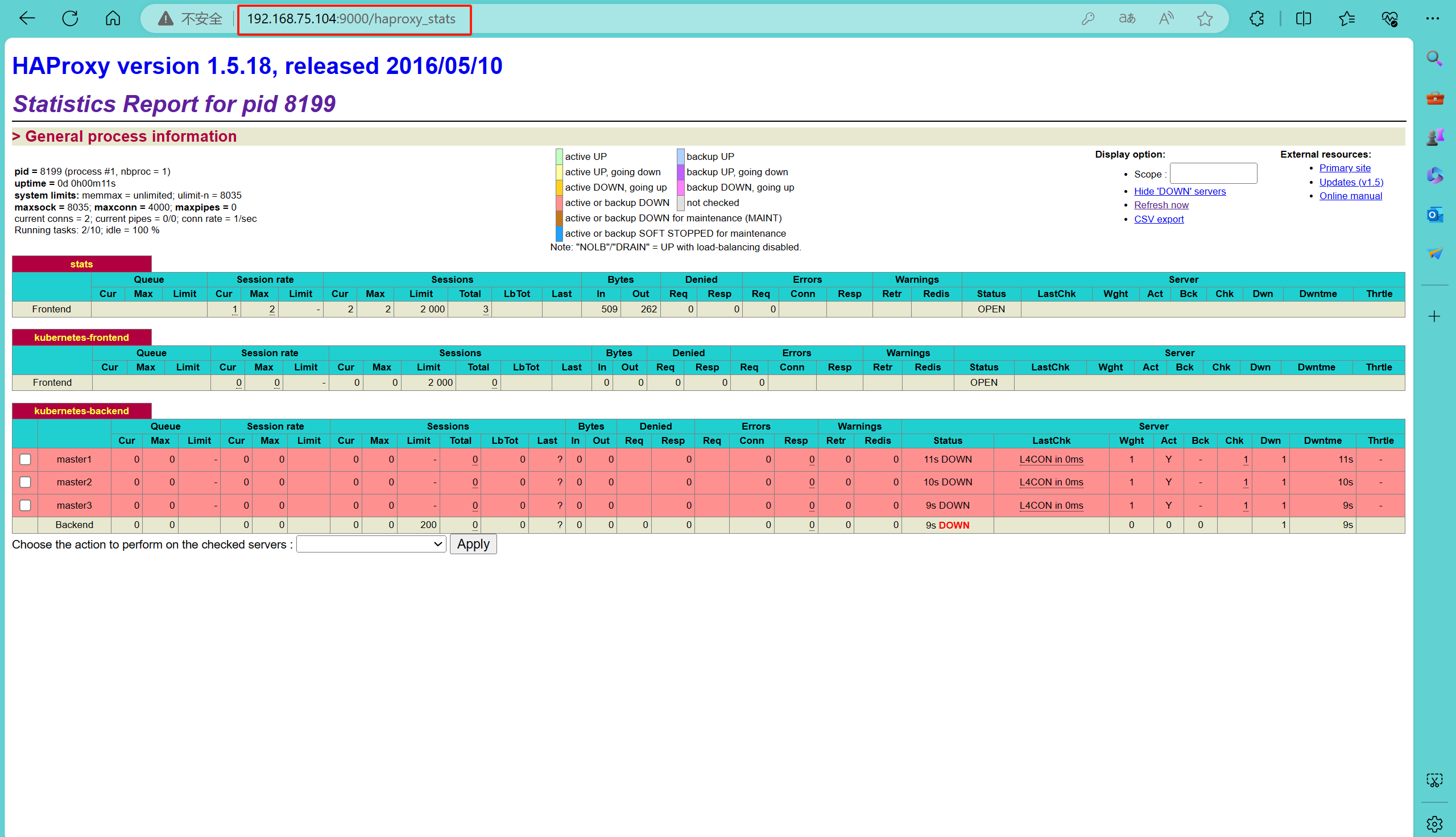Image resolution: width=1456 pixels, height=837 pixels.
Task: Open the saved passwords key icon
Action: tap(1087, 18)
